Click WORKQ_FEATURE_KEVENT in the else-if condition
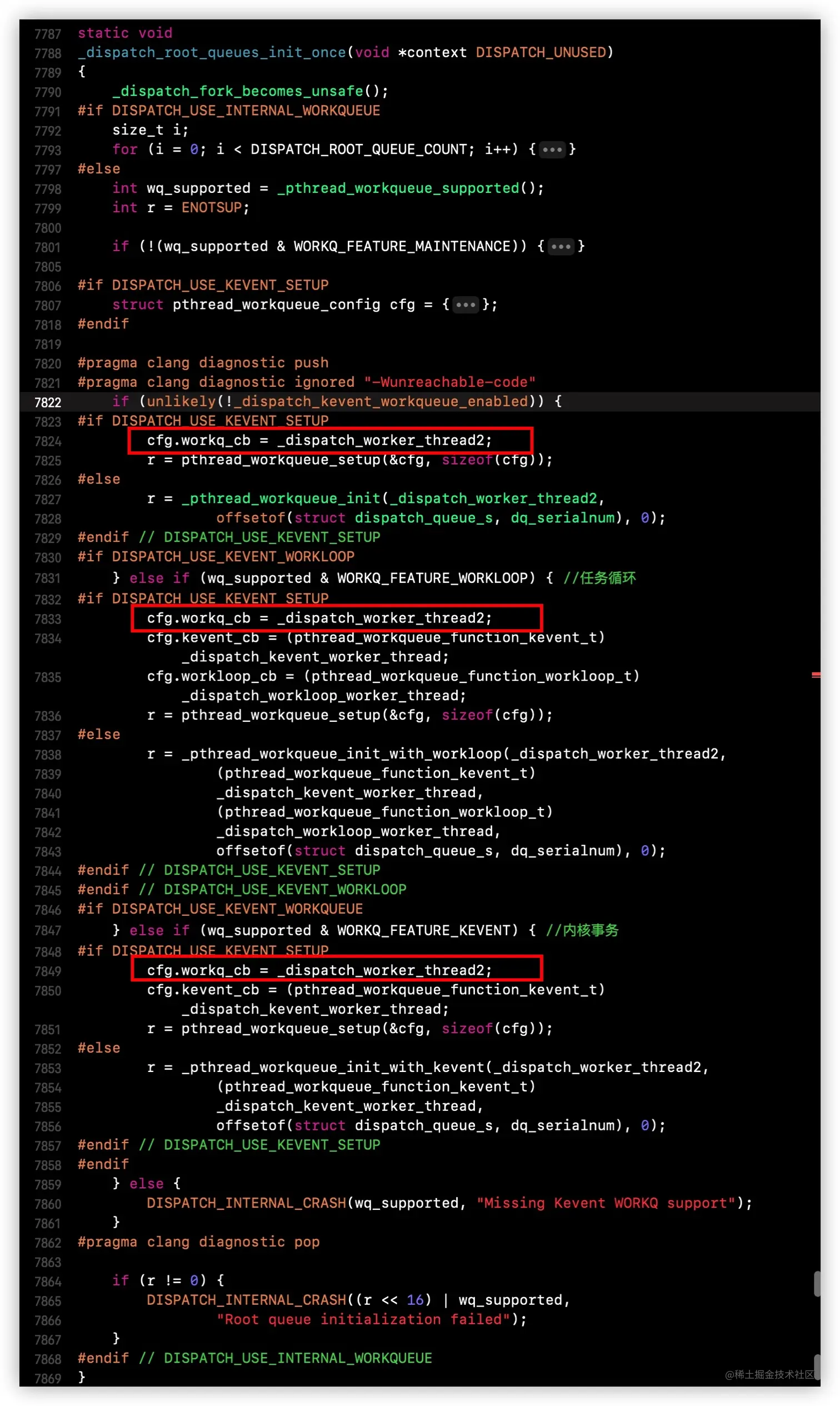The width and height of the screenshot is (840, 1406). (x=424, y=930)
